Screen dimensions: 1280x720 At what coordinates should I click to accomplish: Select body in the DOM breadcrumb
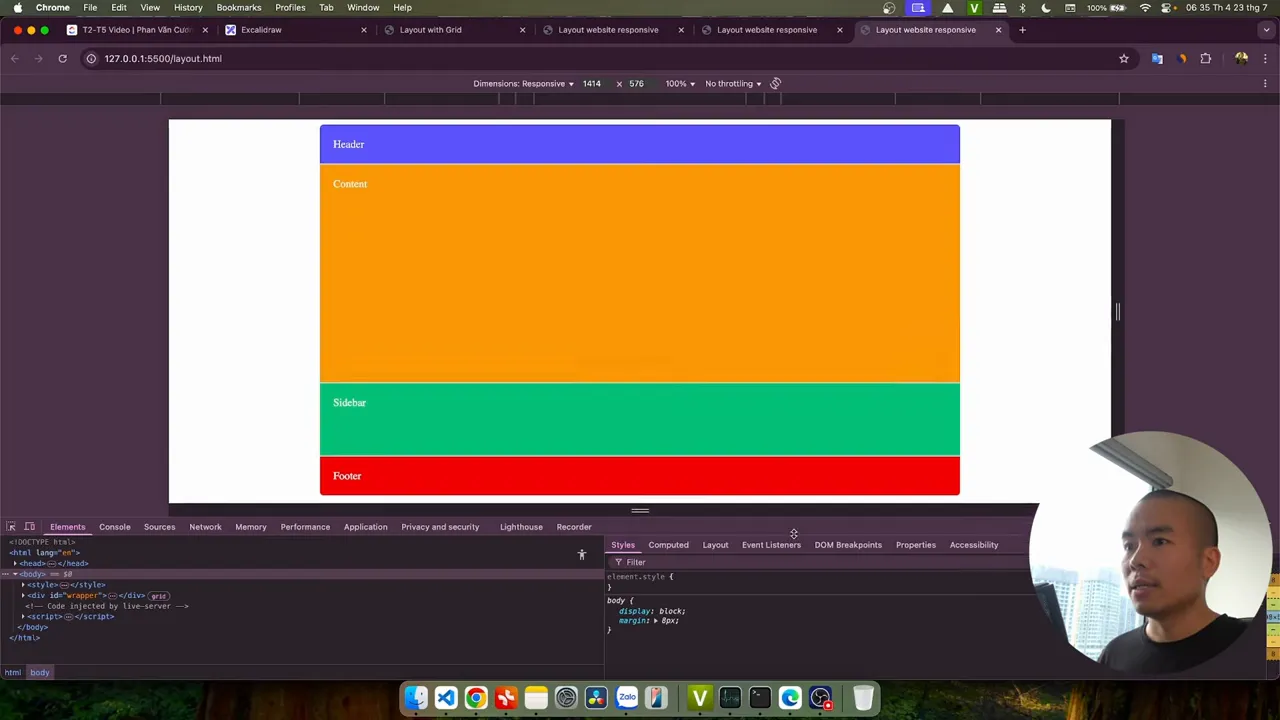39,673
